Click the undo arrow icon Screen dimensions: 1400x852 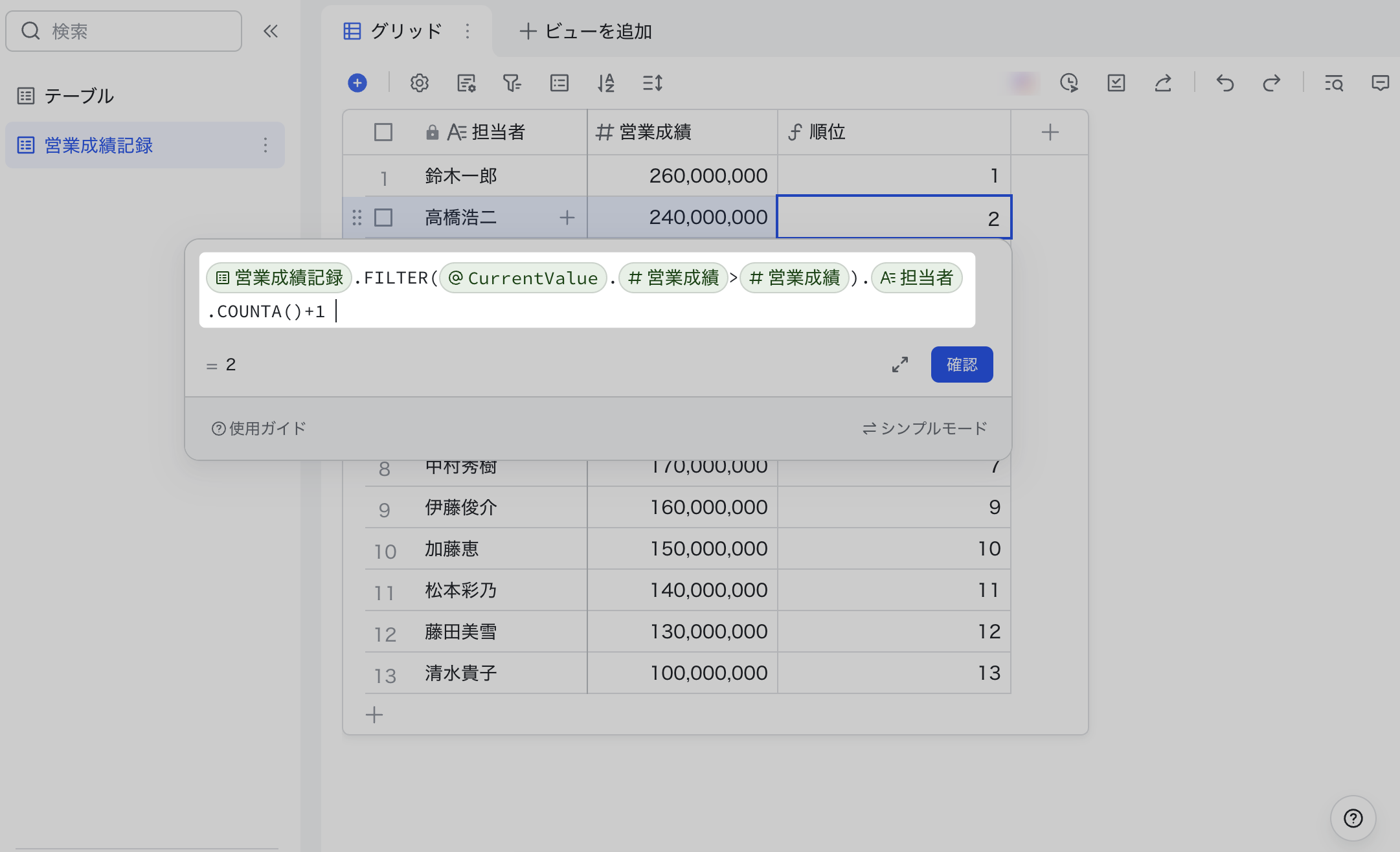[x=1225, y=83]
